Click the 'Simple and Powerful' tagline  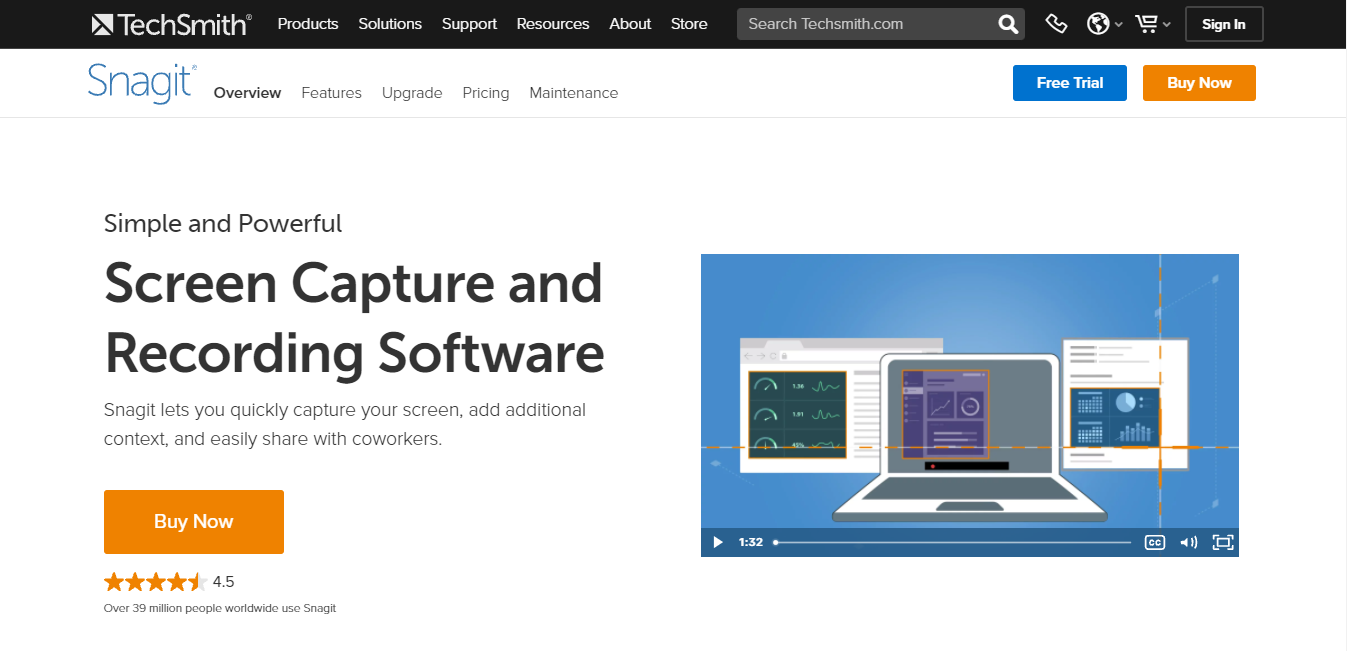coord(223,223)
